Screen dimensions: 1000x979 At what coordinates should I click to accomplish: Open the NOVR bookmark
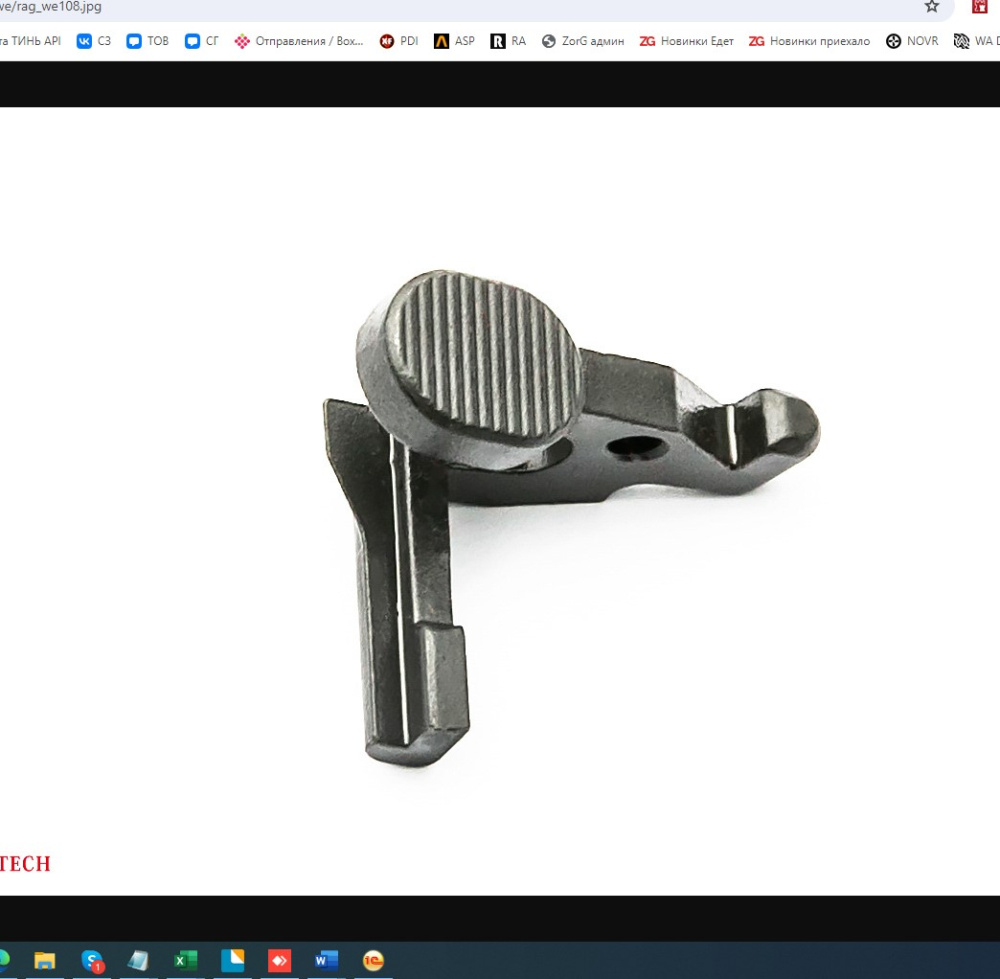[x=912, y=41]
